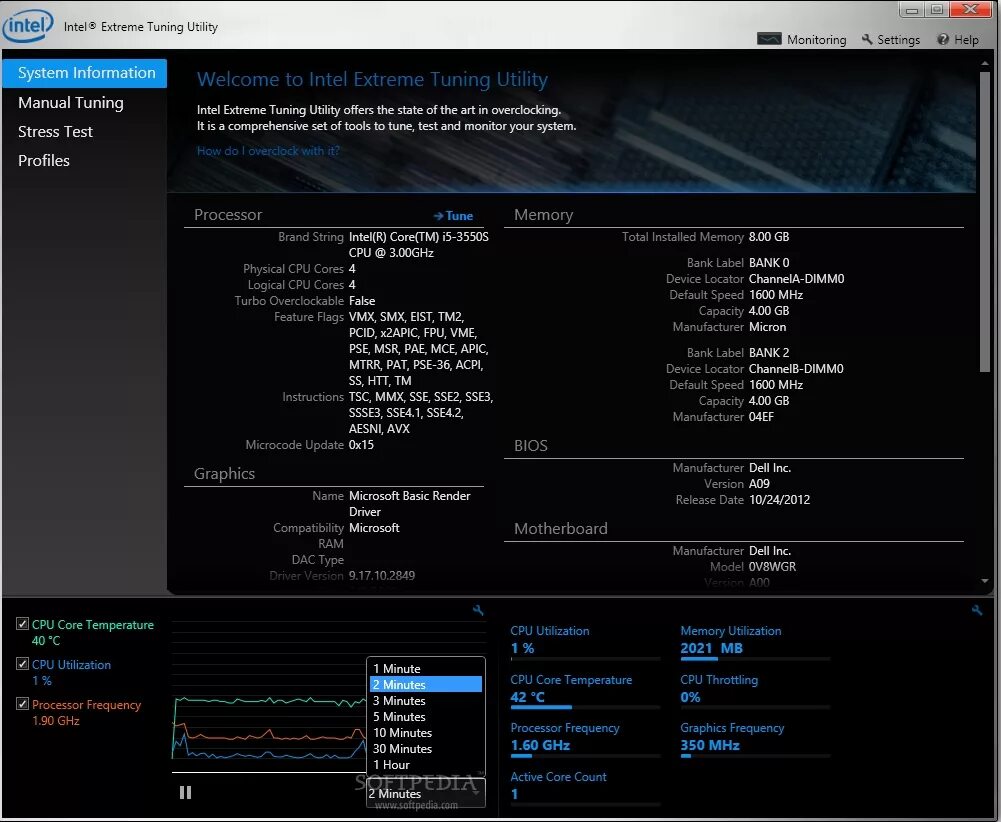Click the Graphics name 'Microsoft Basic Render'

[x=409, y=496]
